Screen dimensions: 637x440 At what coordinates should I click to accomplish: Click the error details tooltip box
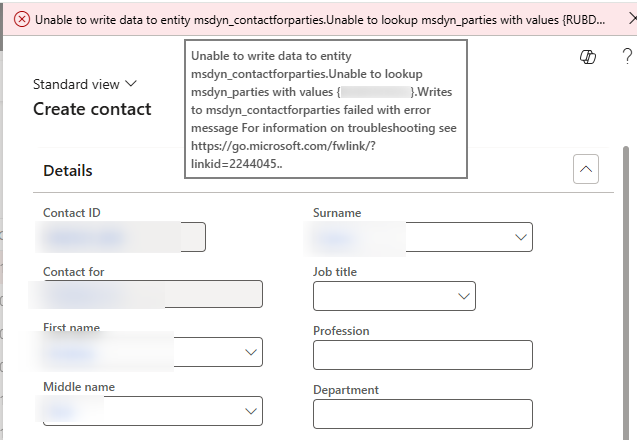(325, 110)
